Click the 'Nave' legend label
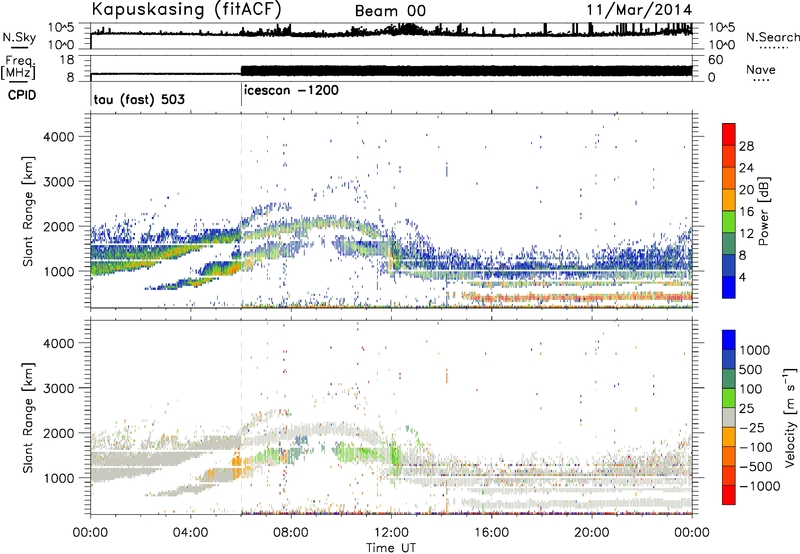Viewport: 800px width, 554px height. (761, 69)
